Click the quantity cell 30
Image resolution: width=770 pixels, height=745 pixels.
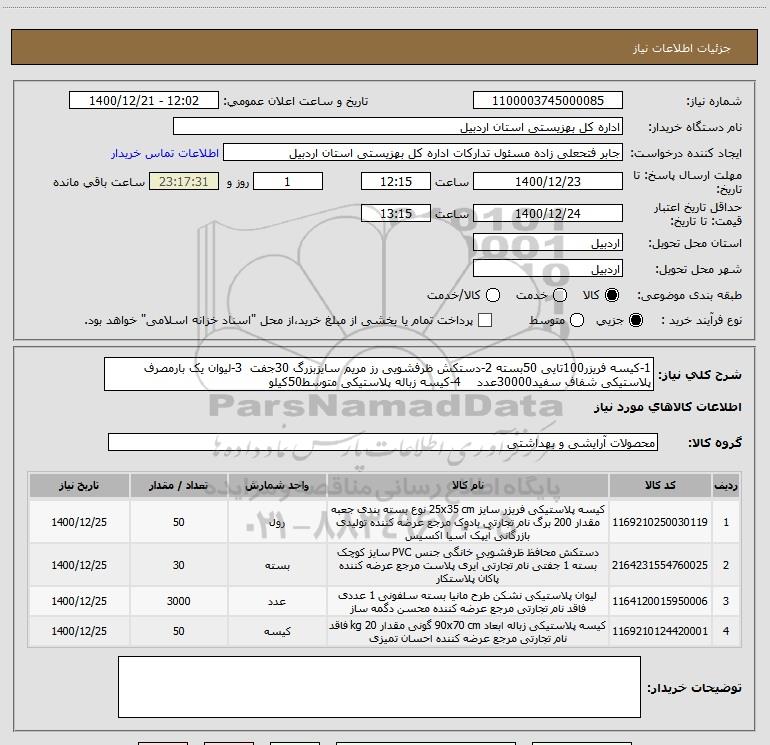[x=179, y=565]
